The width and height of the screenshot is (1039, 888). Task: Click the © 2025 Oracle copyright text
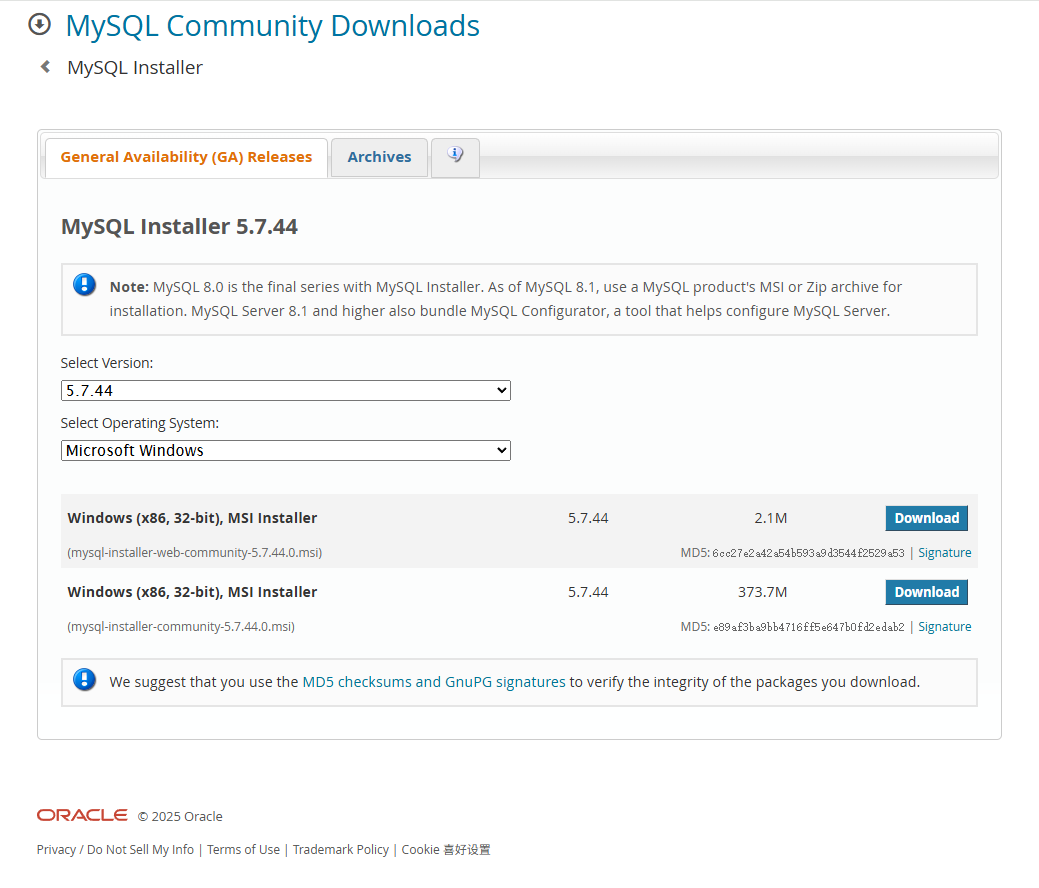(180, 816)
